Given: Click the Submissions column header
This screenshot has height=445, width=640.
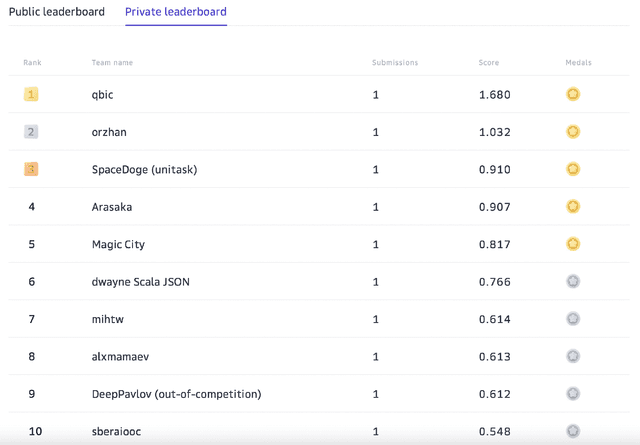Looking at the screenshot, I should click(x=395, y=63).
